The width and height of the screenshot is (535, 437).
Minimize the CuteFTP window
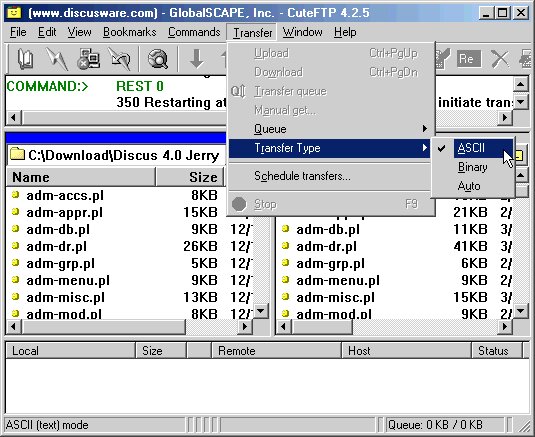[x=487, y=13]
